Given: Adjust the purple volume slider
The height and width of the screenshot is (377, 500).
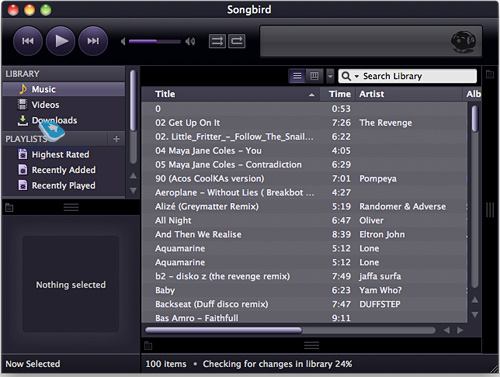Looking at the screenshot, I should pos(155,41).
